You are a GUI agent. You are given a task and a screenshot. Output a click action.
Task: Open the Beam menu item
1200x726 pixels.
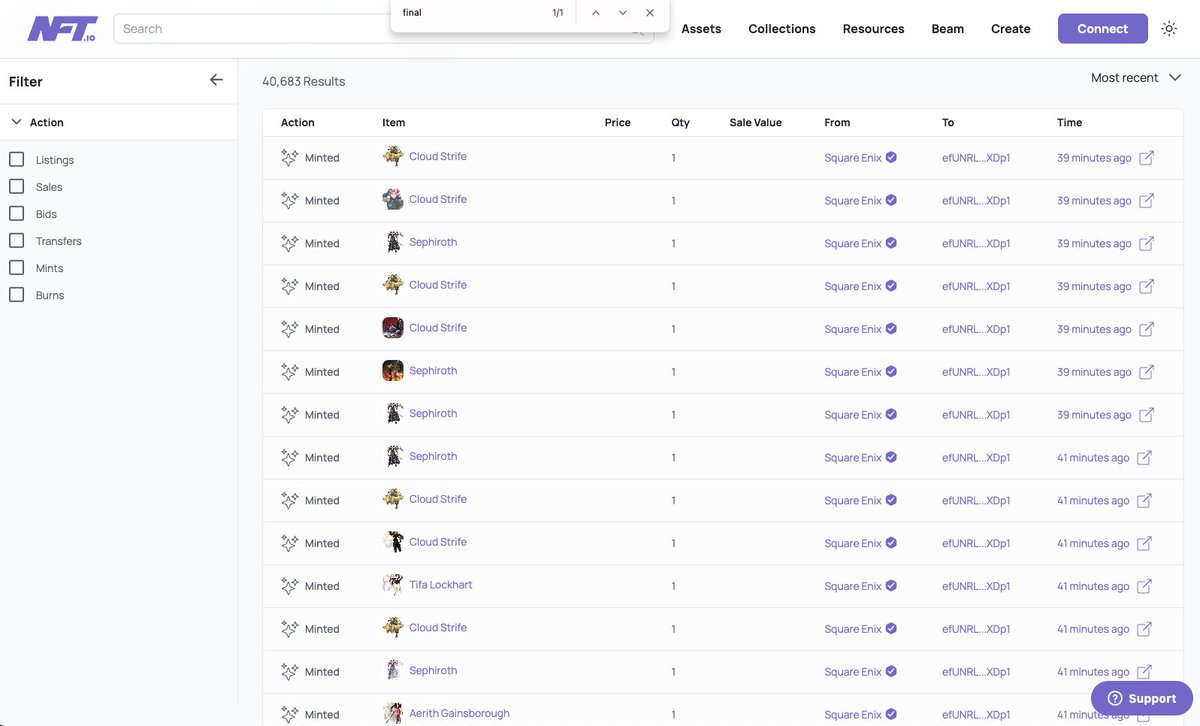[x=947, y=29]
